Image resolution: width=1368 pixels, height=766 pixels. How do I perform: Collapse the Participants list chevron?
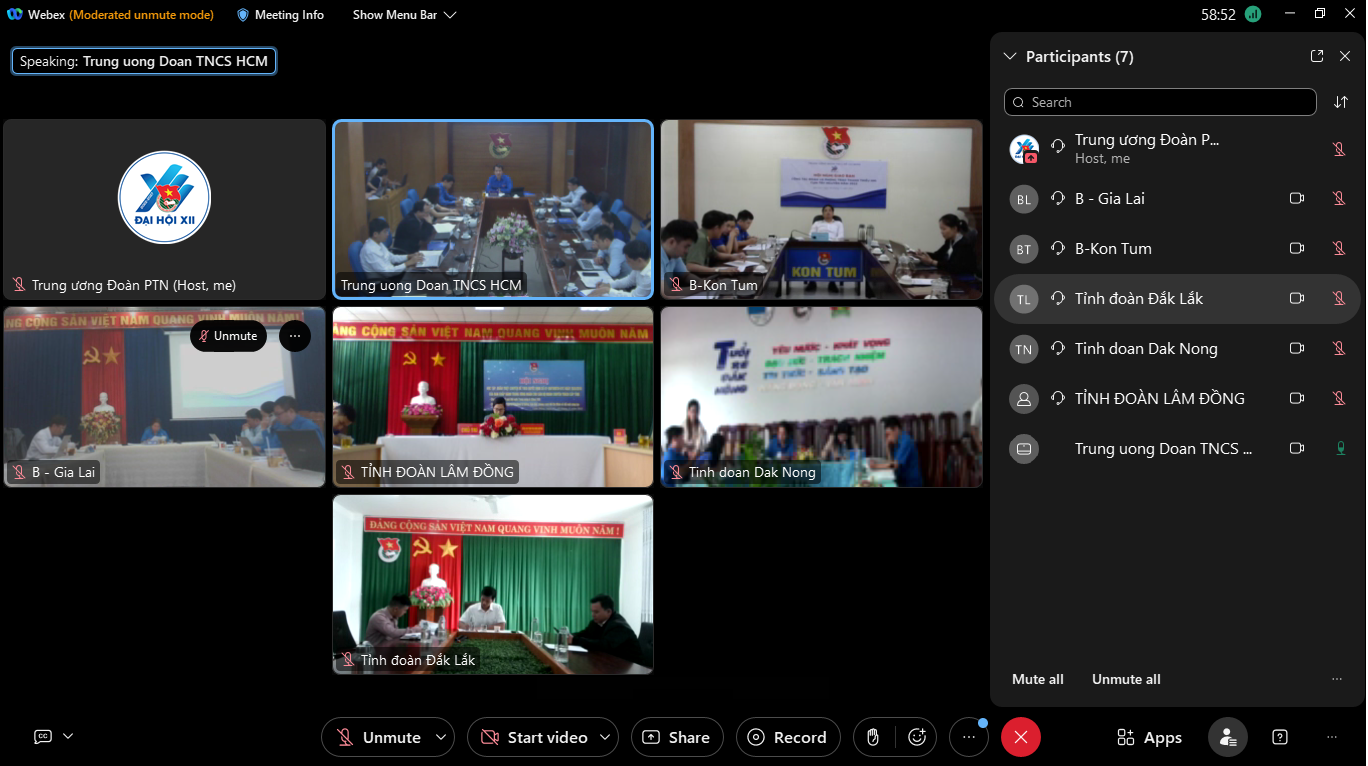1010,57
